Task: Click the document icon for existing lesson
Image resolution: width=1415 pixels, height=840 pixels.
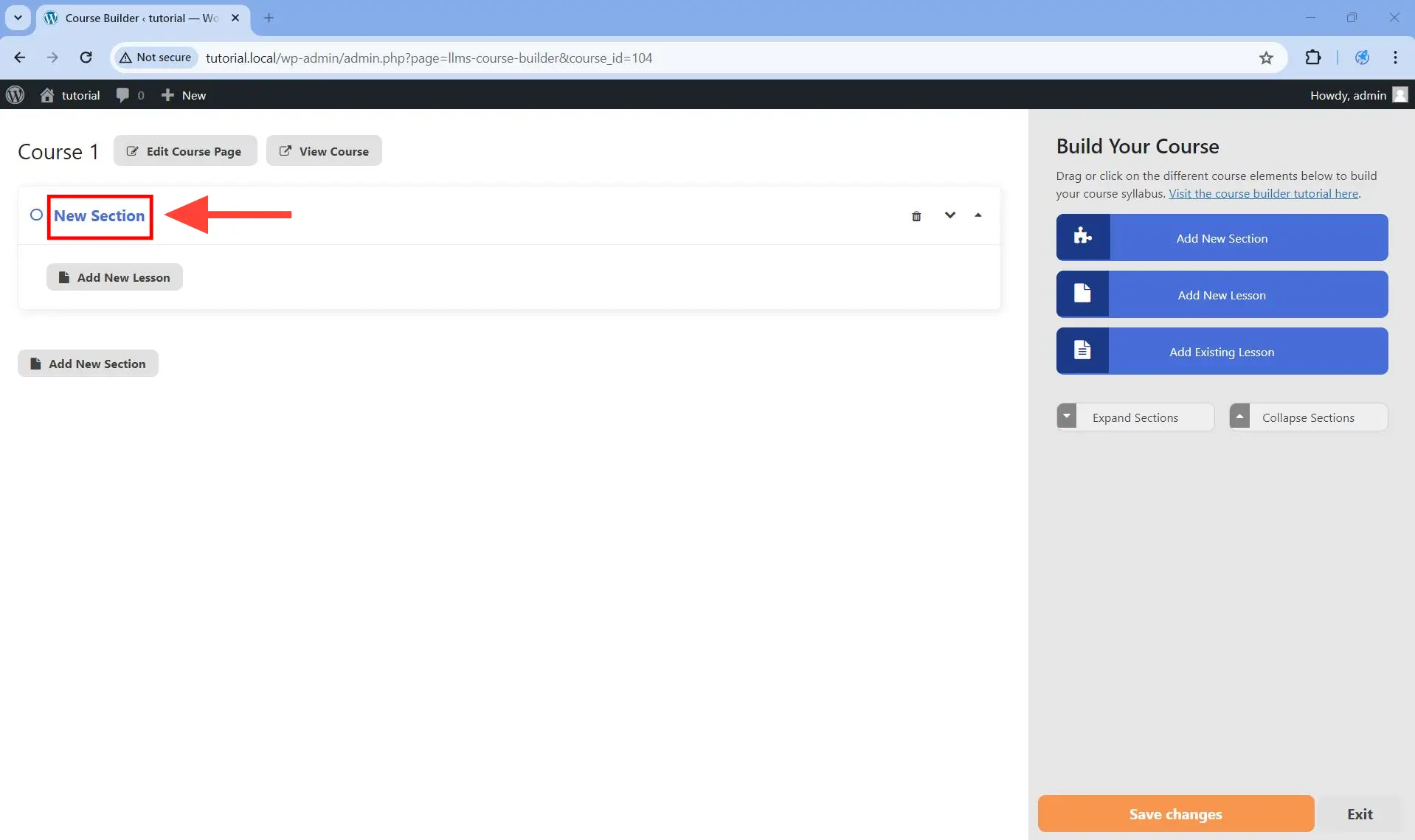Action: coord(1082,350)
